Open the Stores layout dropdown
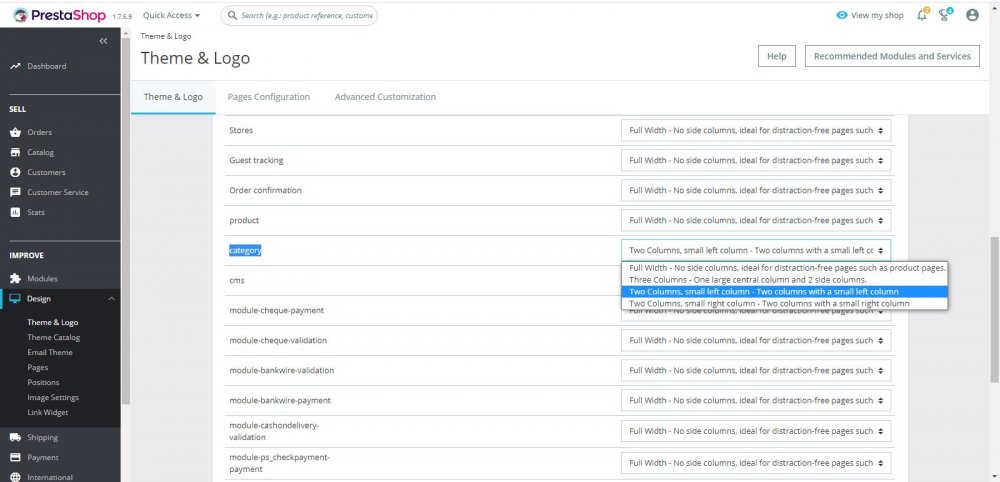The height and width of the screenshot is (482, 1000). [755, 131]
